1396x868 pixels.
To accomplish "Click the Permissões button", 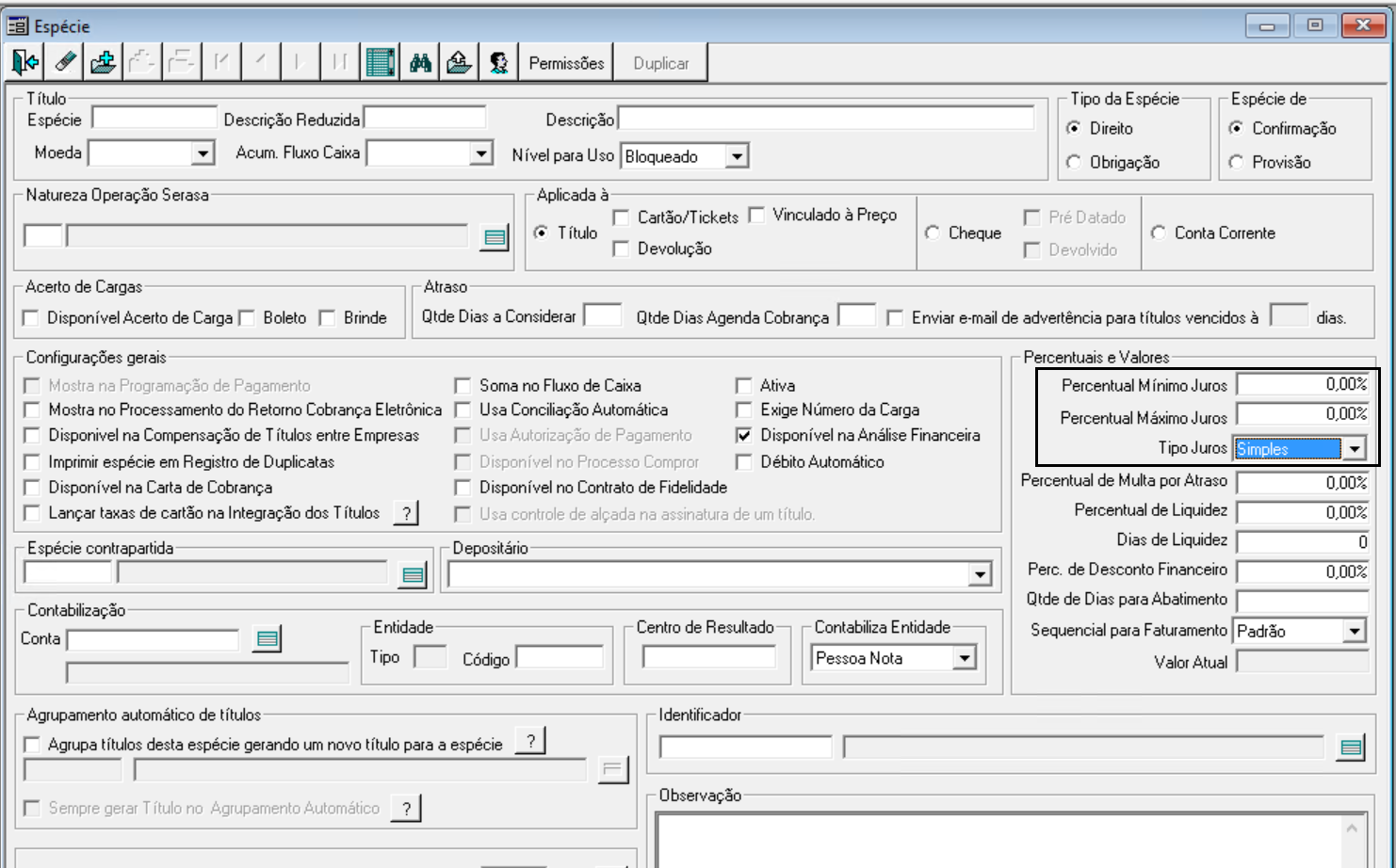I will pyautogui.click(x=566, y=63).
